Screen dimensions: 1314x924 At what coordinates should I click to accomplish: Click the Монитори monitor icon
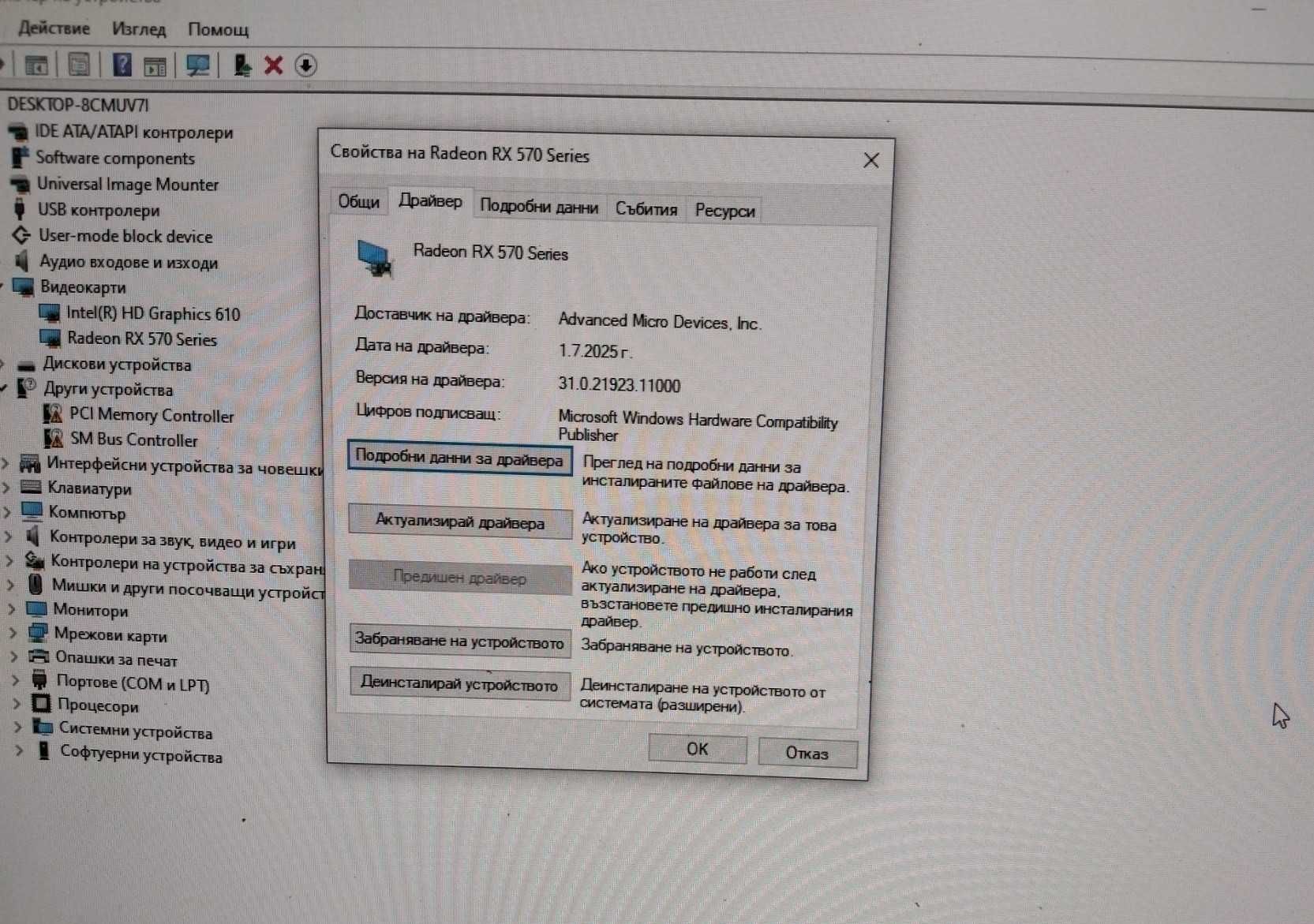[x=37, y=609]
